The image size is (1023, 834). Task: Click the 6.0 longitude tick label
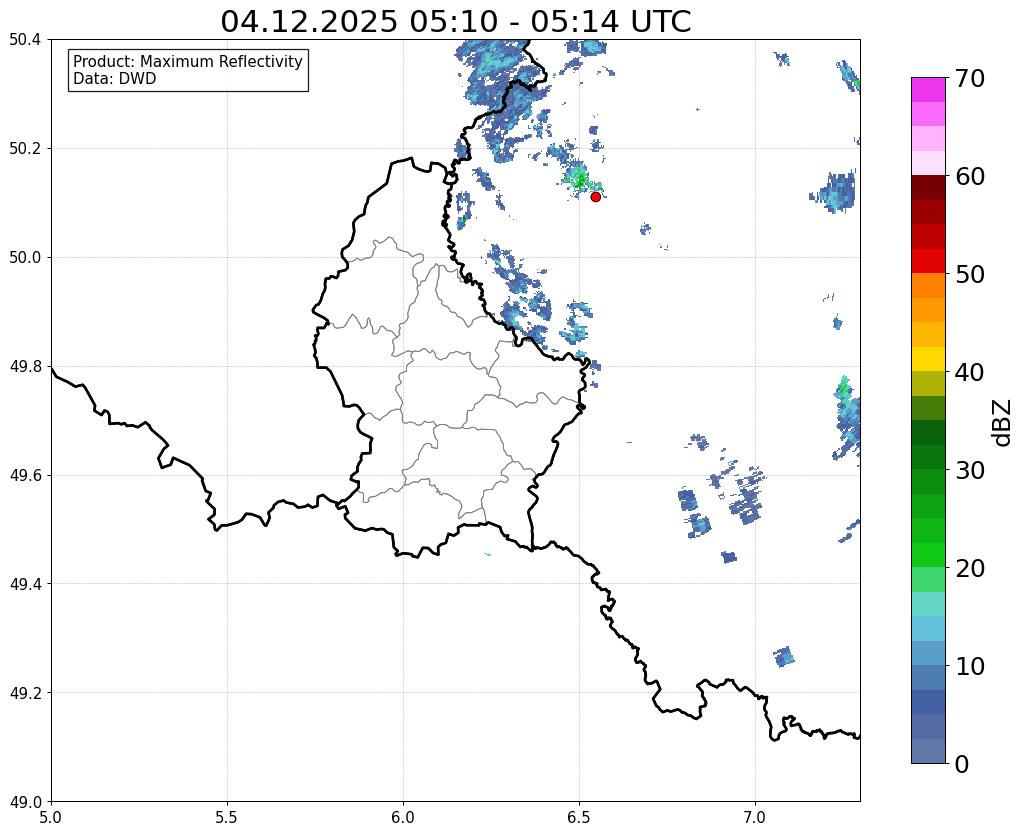[x=403, y=817]
